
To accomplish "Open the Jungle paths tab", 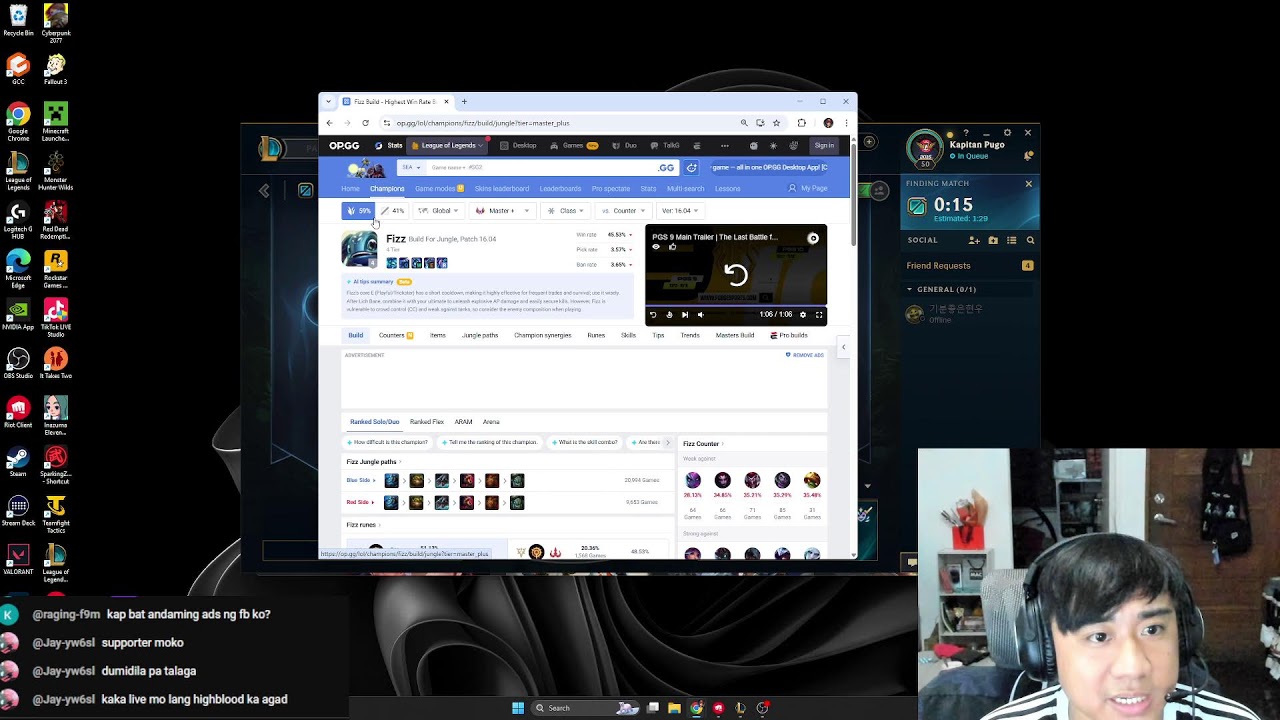I will click(480, 335).
